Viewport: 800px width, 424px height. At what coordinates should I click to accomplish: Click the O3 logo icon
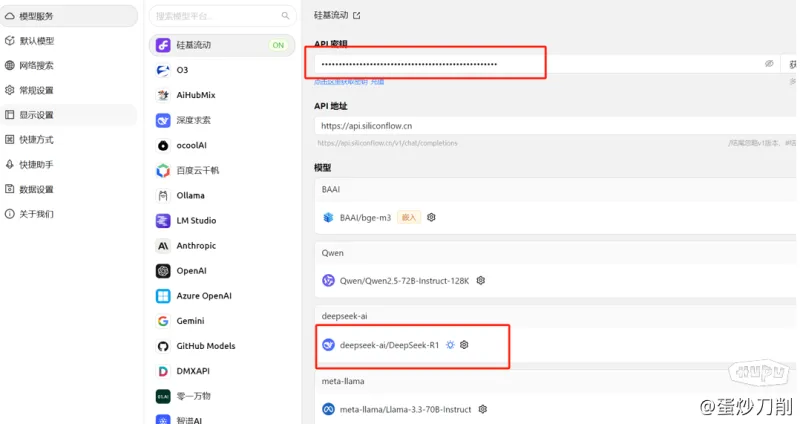coord(163,70)
